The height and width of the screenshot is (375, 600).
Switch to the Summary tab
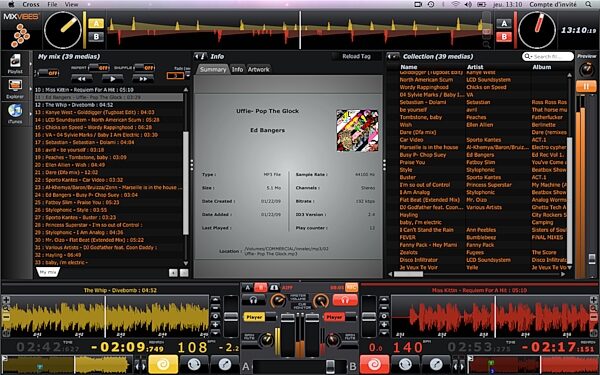(x=213, y=69)
